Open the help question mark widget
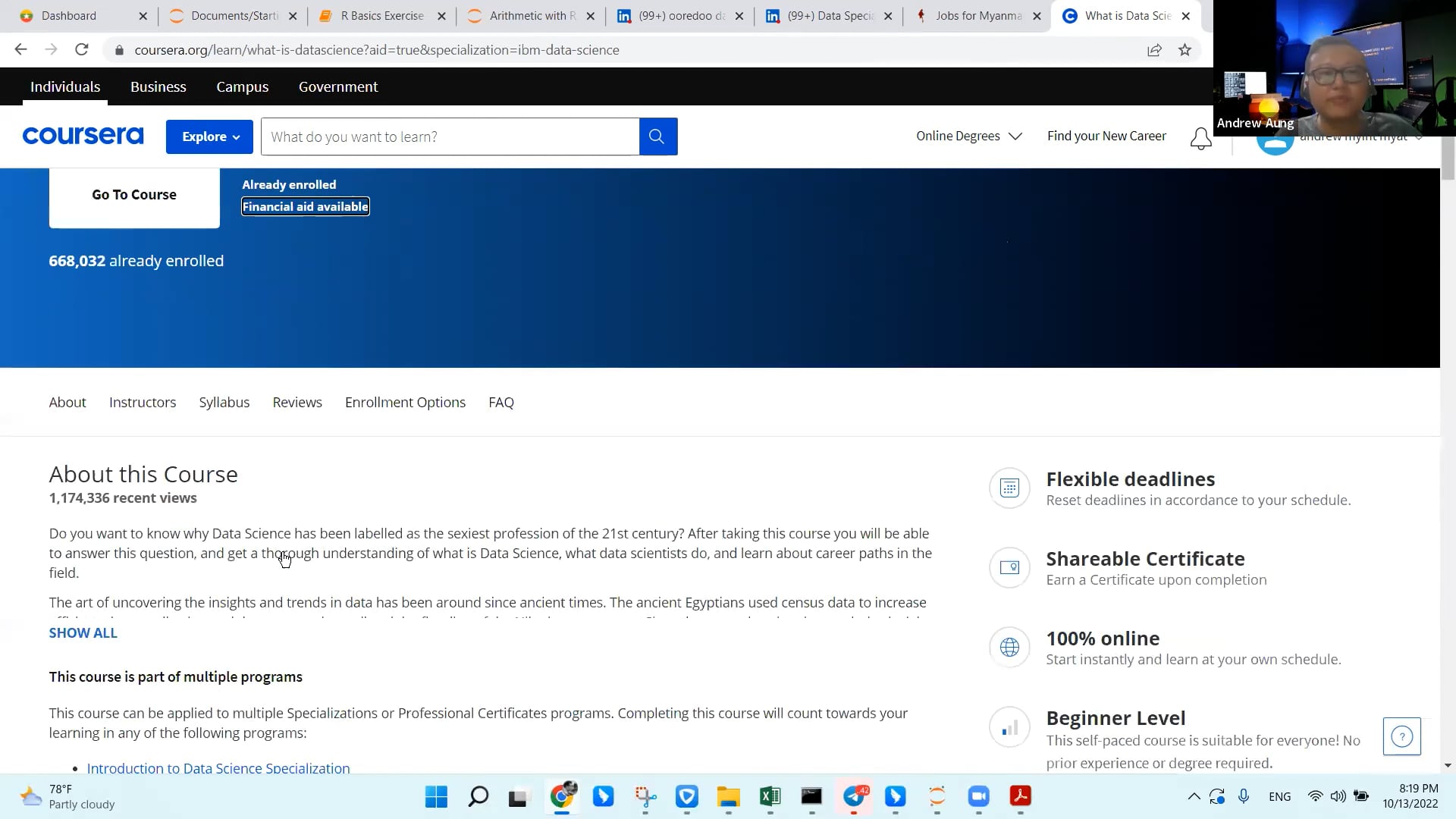Screen dimensions: 1456x819 pos(1401,736)
